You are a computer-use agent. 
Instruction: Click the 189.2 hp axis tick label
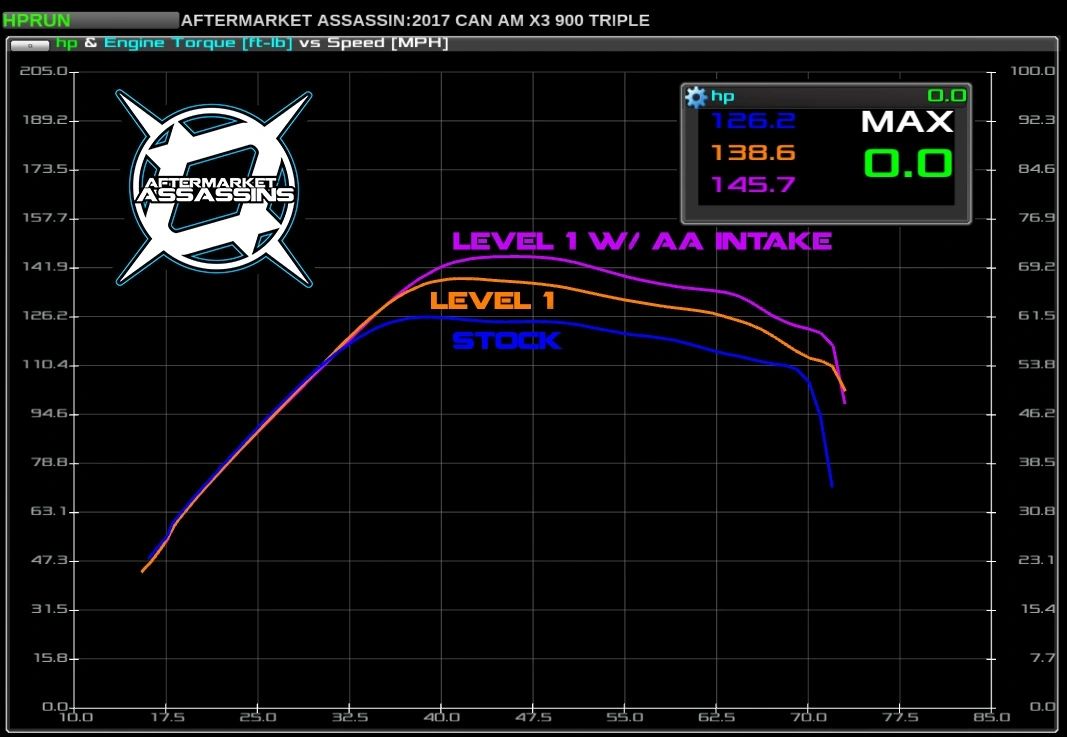pyautogui.click(x=45, y=120)
